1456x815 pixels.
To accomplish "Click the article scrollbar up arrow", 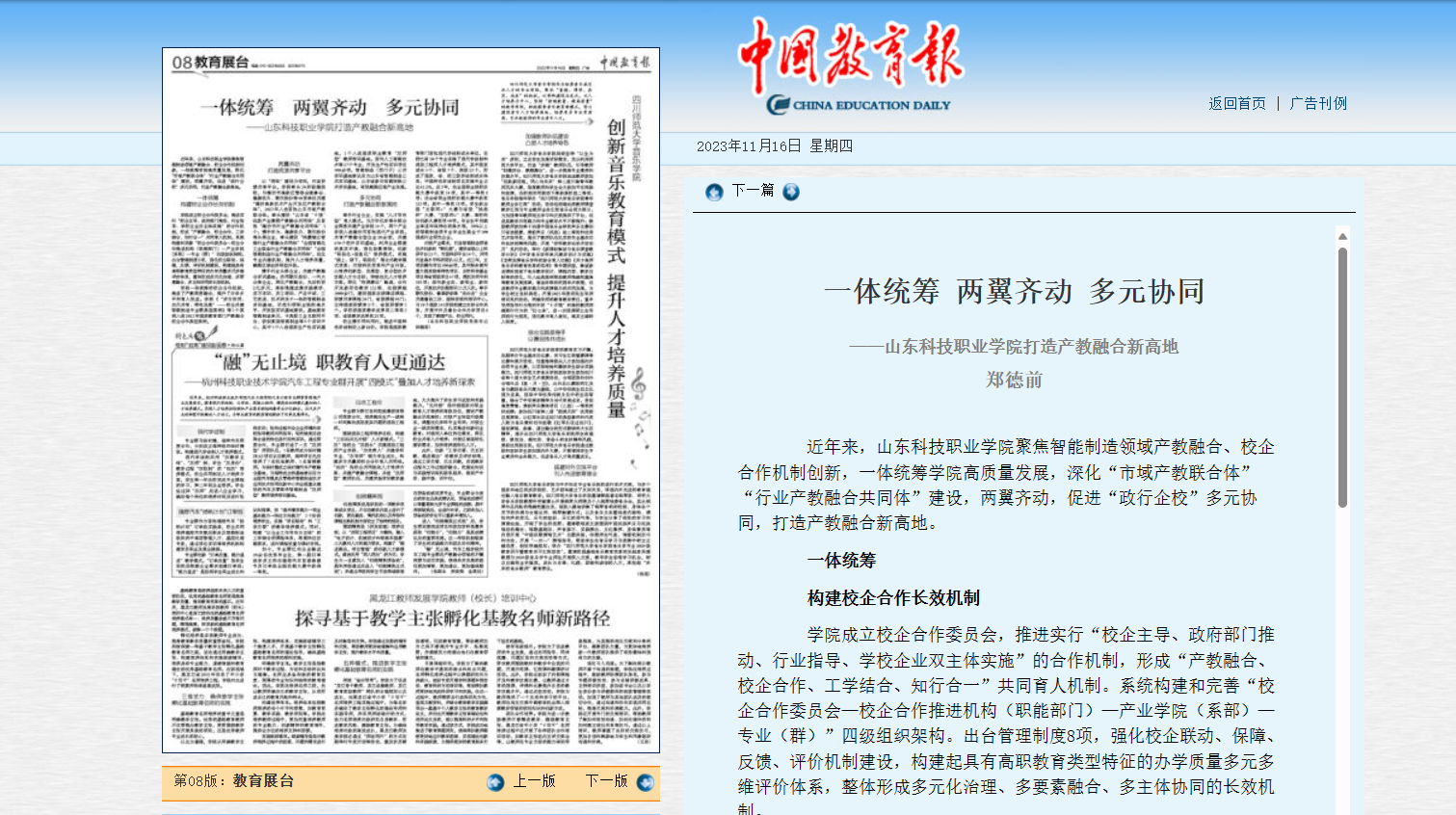I will (x=1342, y=236).
